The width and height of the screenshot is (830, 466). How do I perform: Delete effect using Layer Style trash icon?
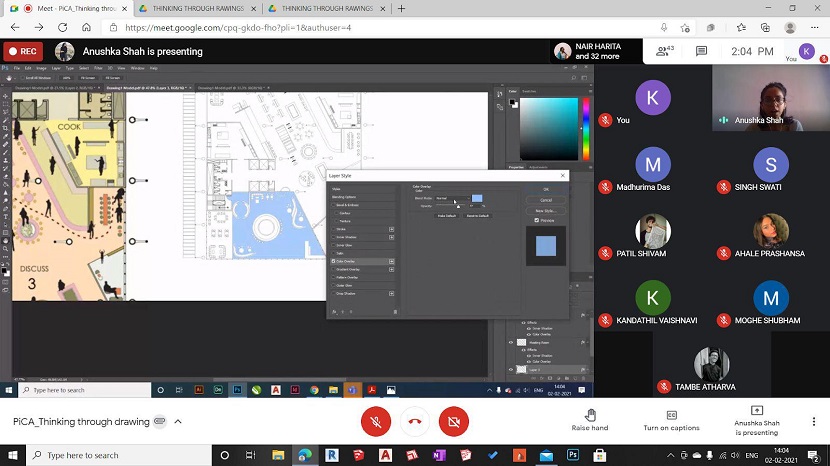395,312
